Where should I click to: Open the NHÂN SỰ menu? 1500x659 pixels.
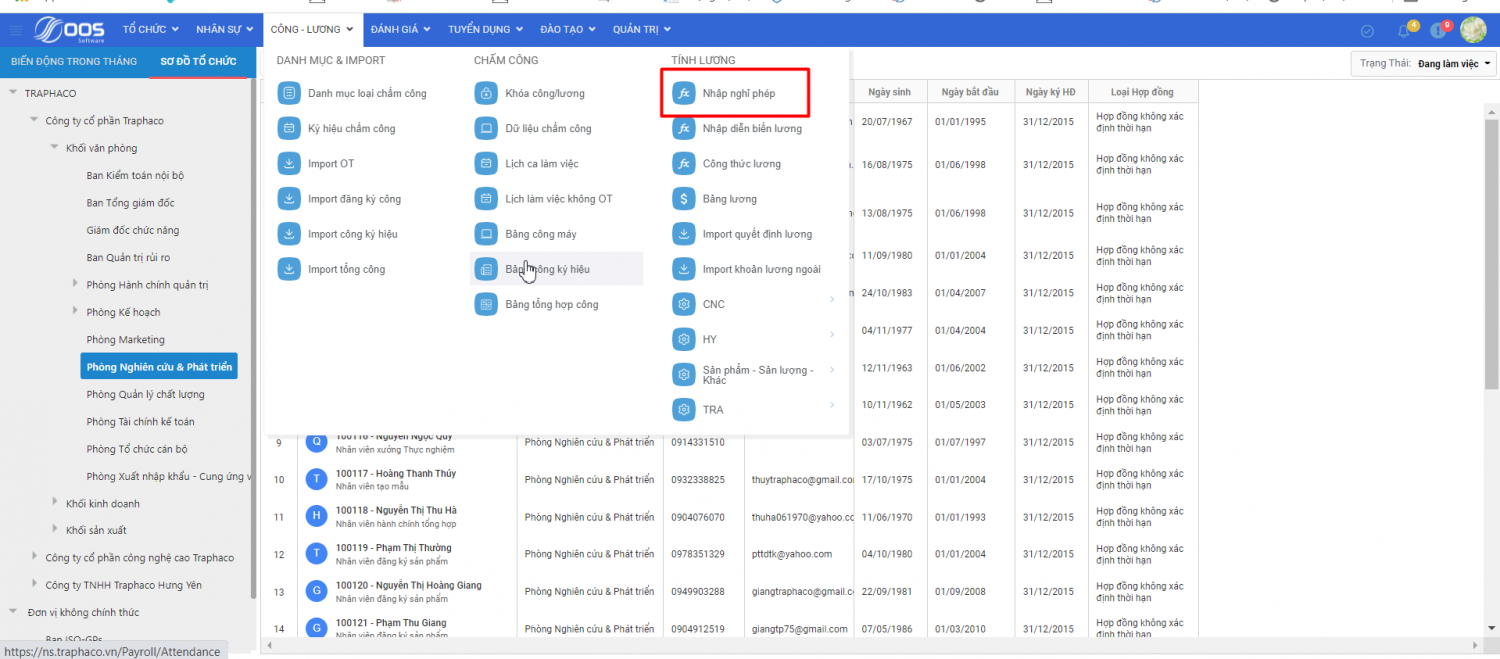[225, 29]
